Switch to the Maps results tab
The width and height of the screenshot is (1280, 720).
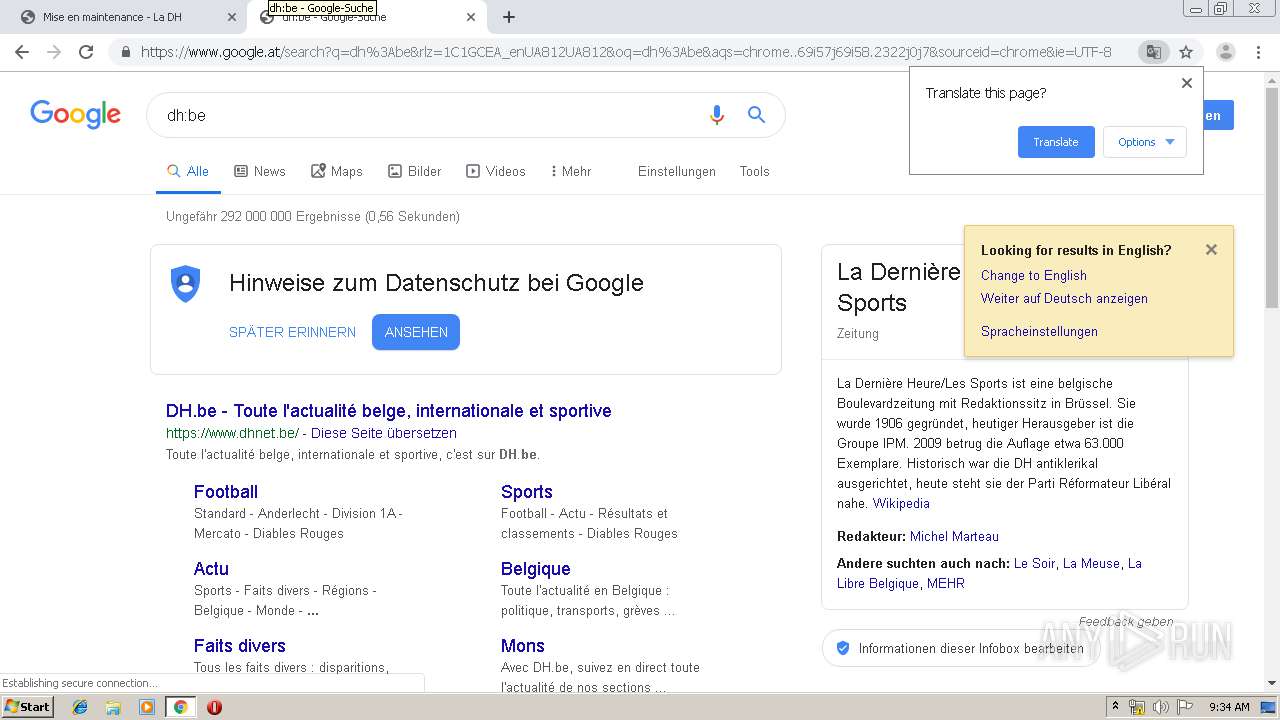click(x=337, y=171)
